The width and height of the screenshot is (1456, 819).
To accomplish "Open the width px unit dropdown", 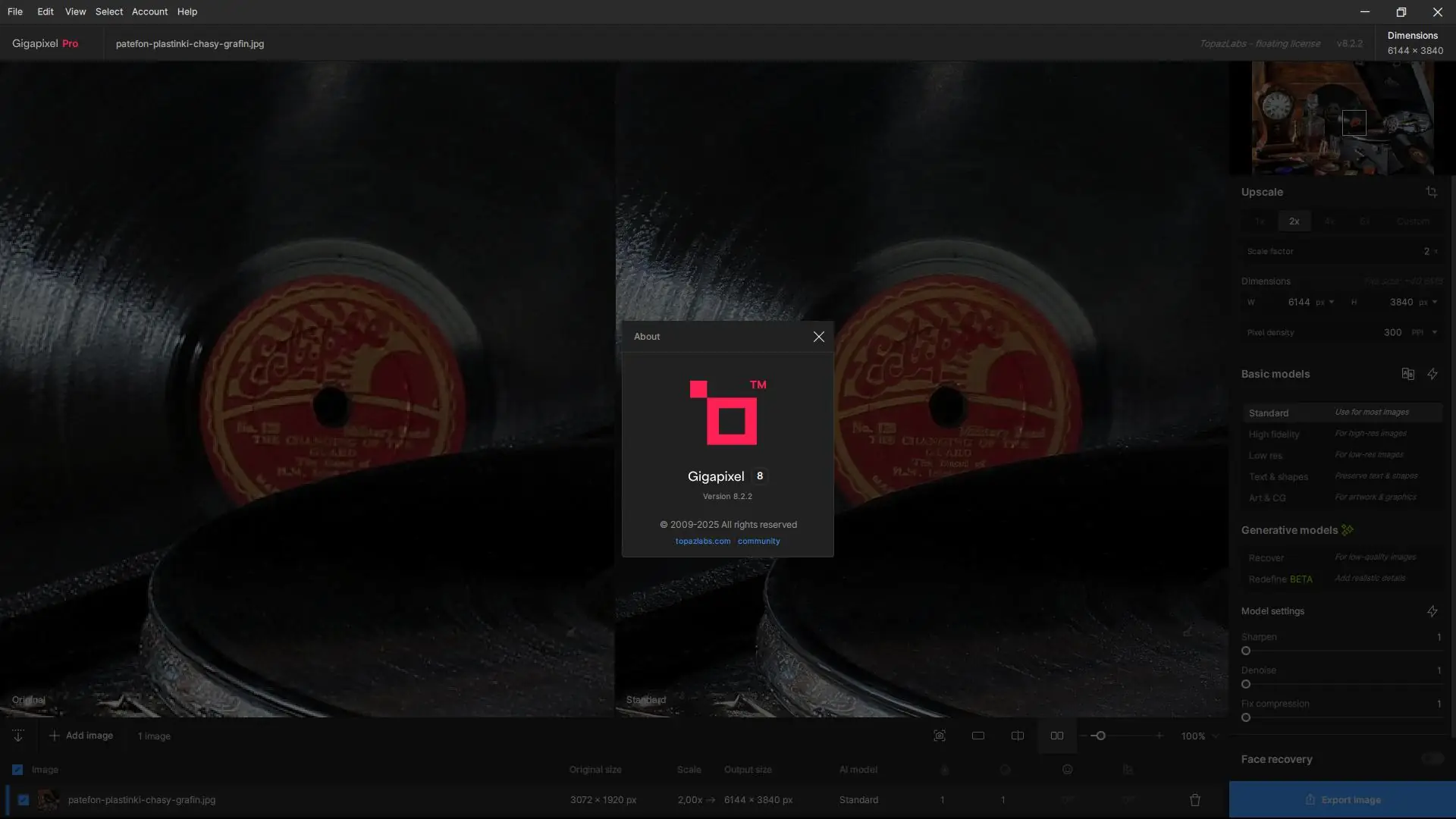I will pos(1325,303).
